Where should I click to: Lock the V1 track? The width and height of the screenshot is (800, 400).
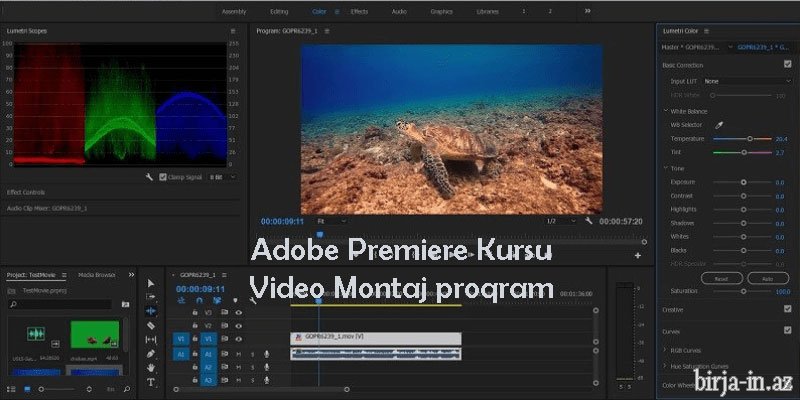coord(194,339)
